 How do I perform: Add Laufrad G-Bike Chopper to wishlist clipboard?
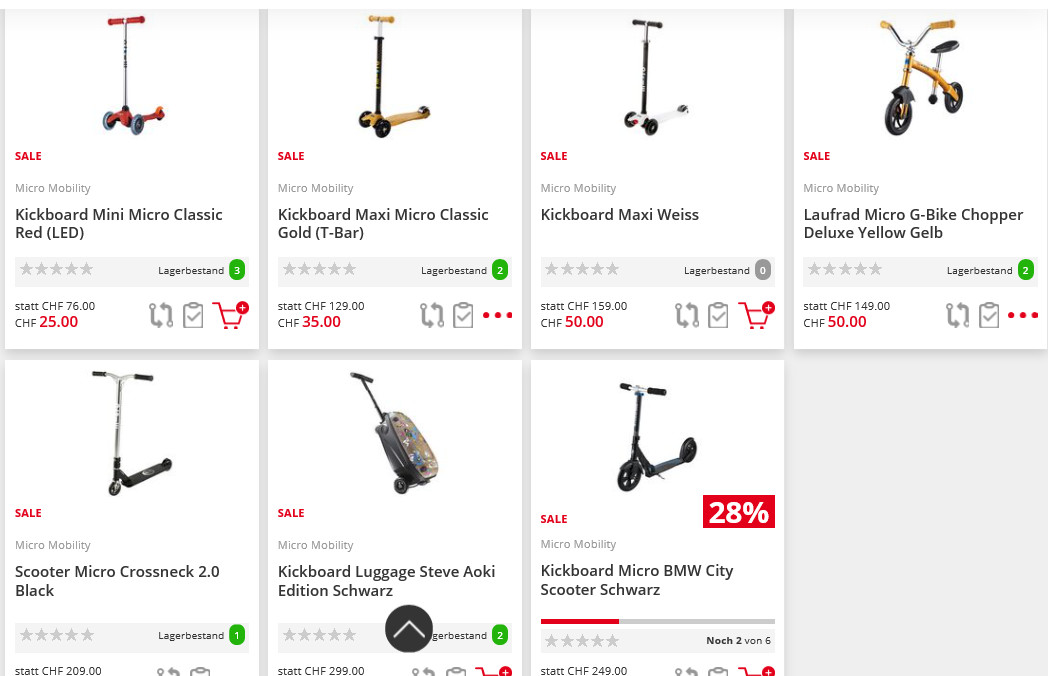989,315
